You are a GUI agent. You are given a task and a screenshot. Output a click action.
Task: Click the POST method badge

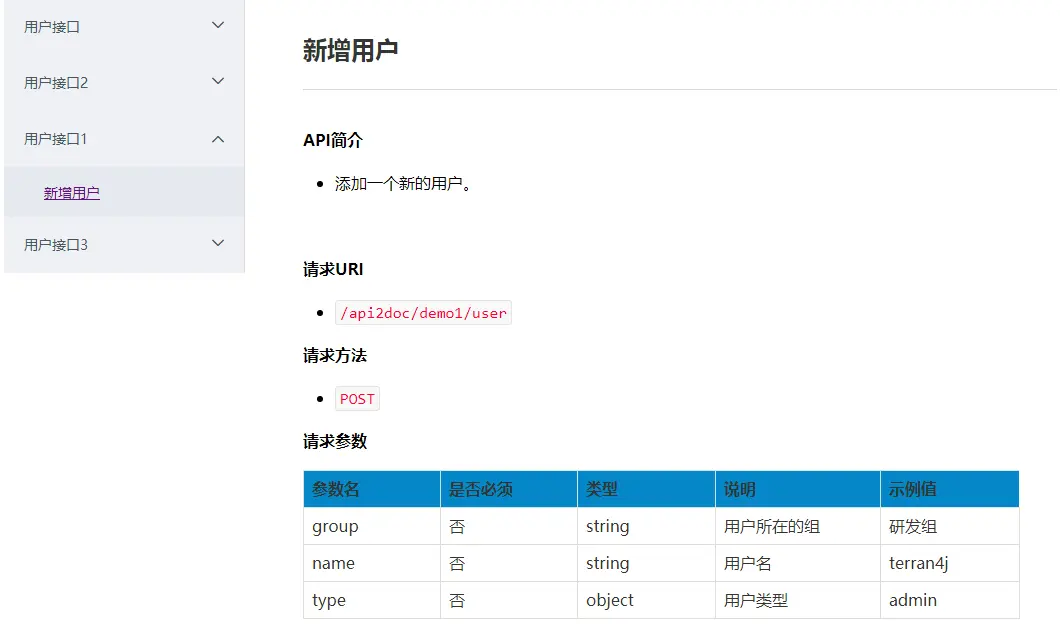click(357, 398)
